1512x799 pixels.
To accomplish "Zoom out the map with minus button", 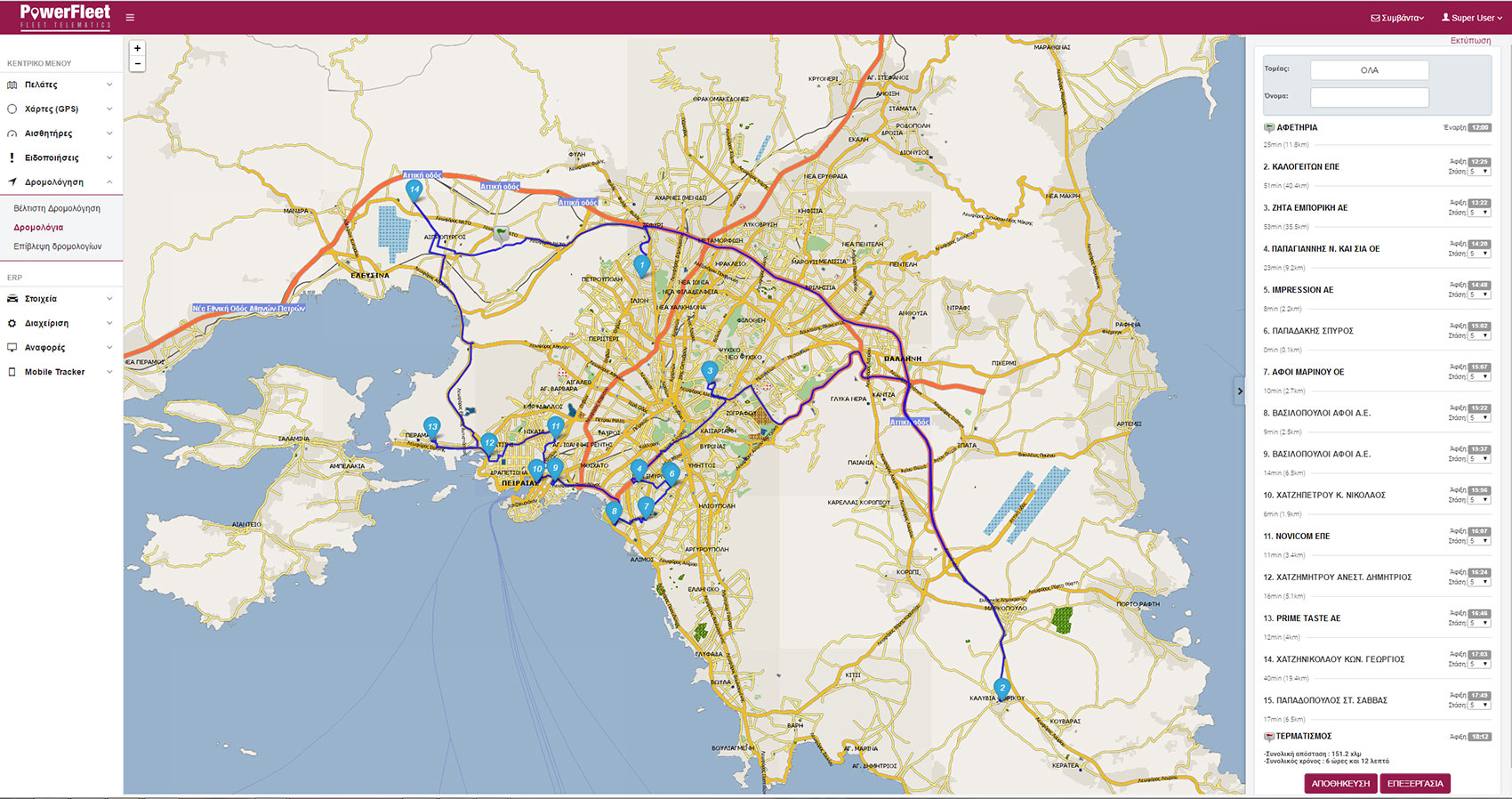I will click(x=137, y=64).
